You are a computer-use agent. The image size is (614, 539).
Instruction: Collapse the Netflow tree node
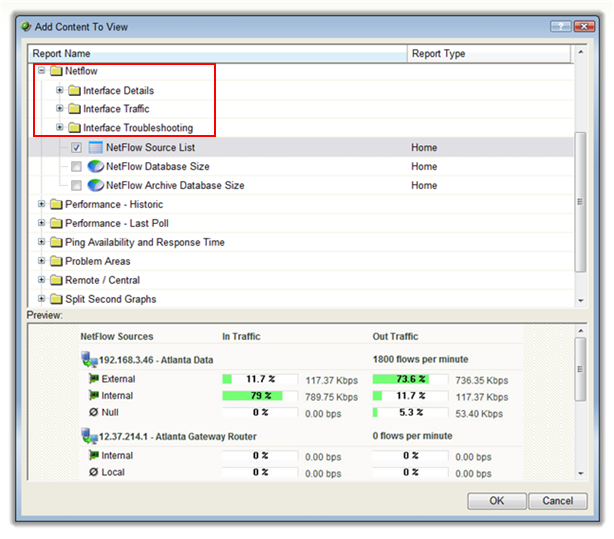(41, 72)
